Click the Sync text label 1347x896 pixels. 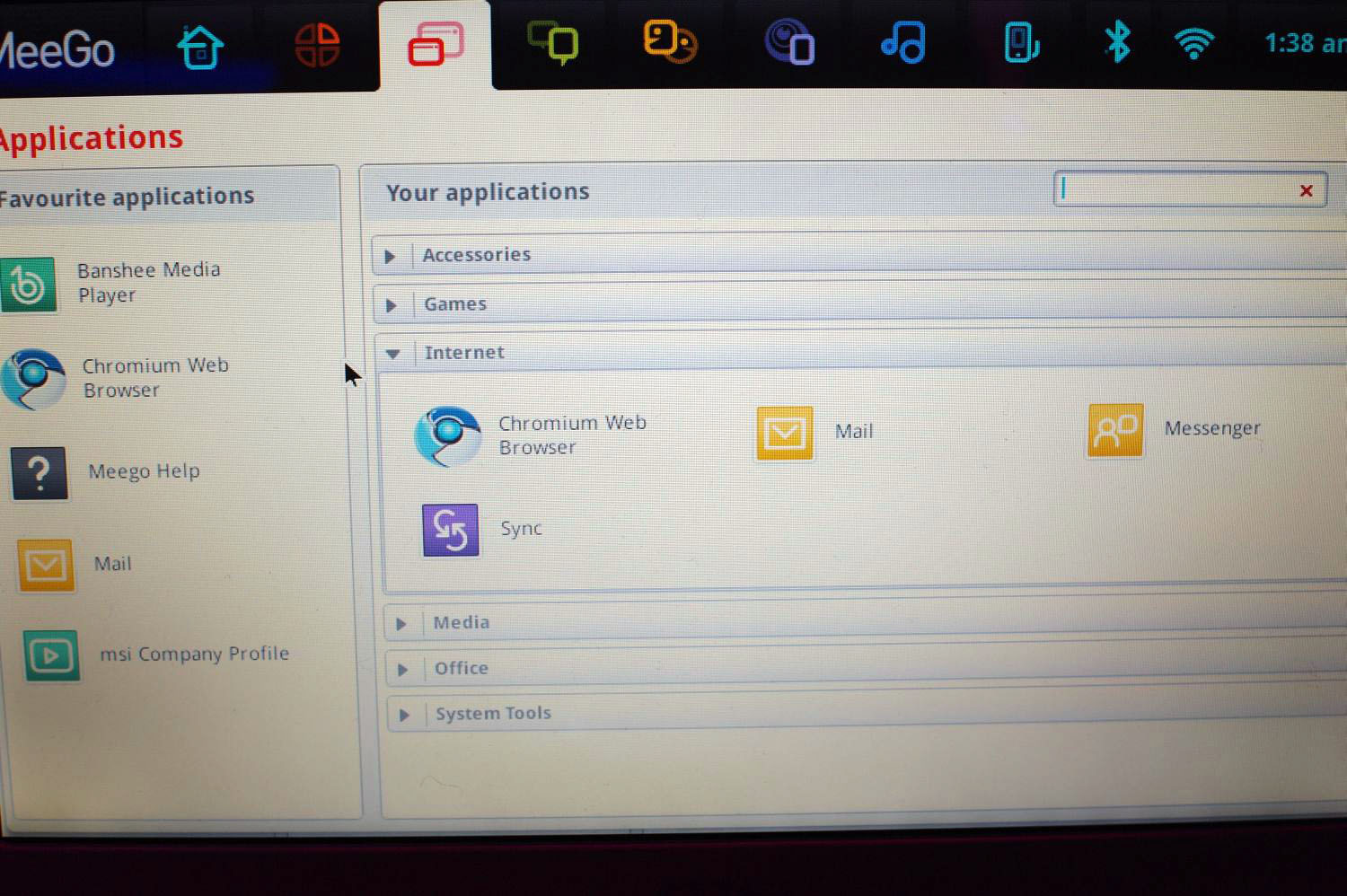(521, 529)
